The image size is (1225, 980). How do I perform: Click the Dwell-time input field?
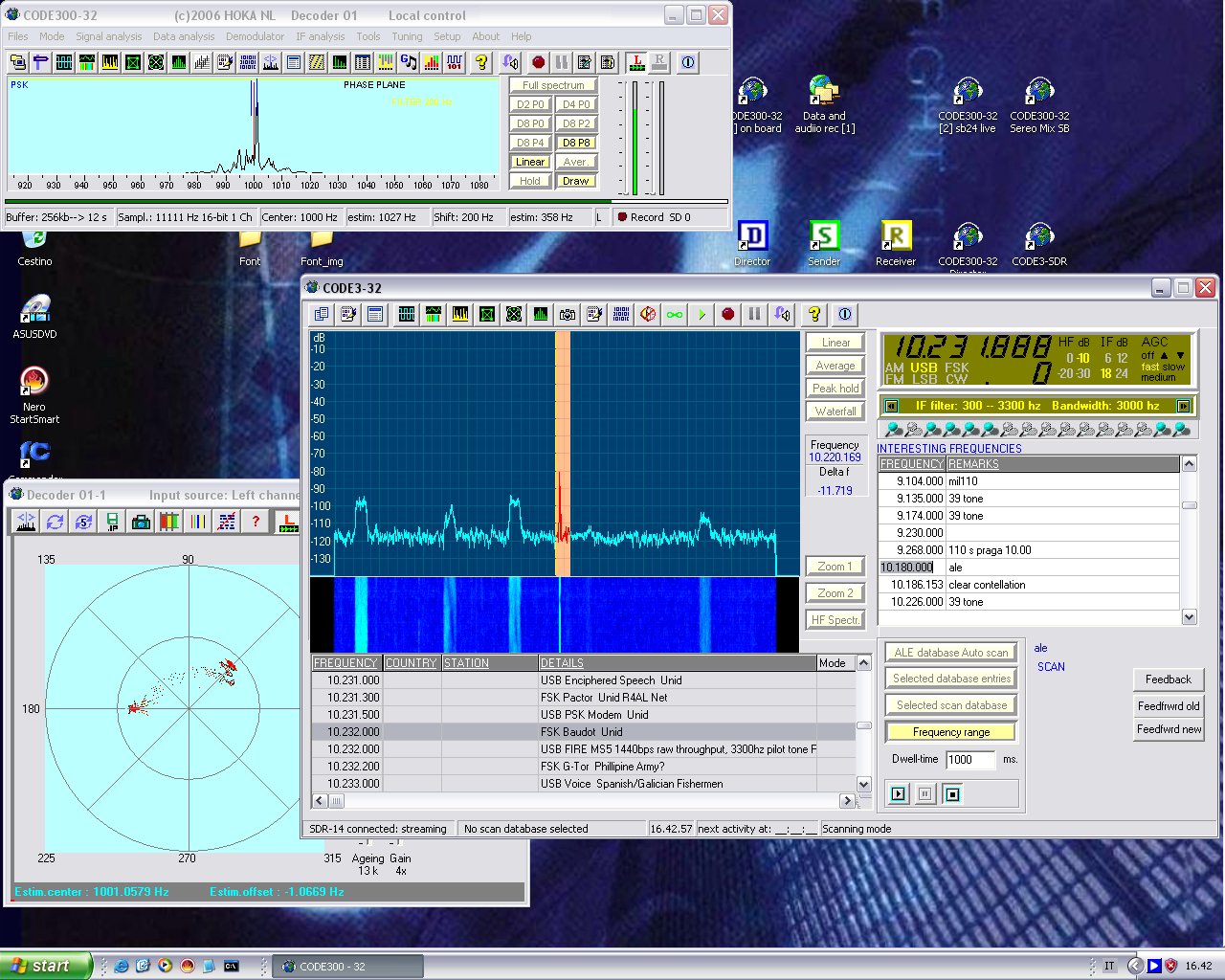[x=971, y=760]
